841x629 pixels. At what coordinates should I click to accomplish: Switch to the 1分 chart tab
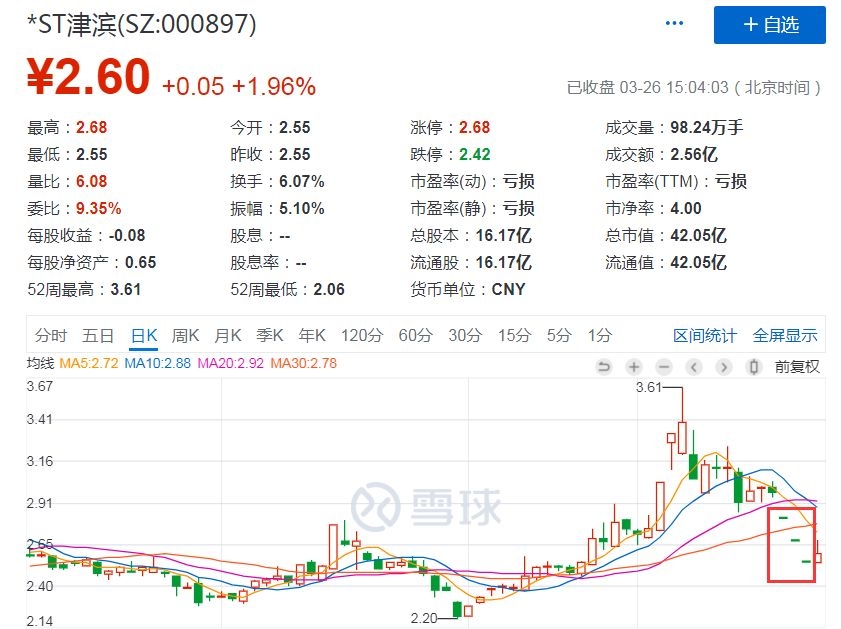(x=600, y=336)
